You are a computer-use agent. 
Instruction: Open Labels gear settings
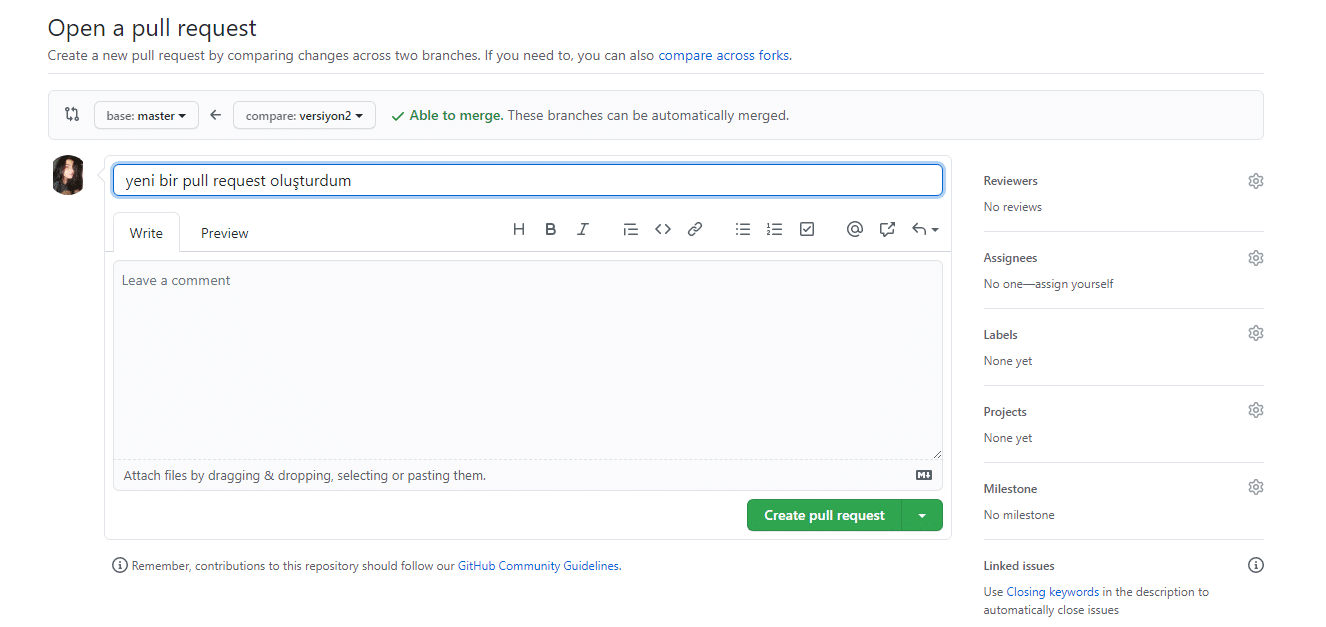1256,334
